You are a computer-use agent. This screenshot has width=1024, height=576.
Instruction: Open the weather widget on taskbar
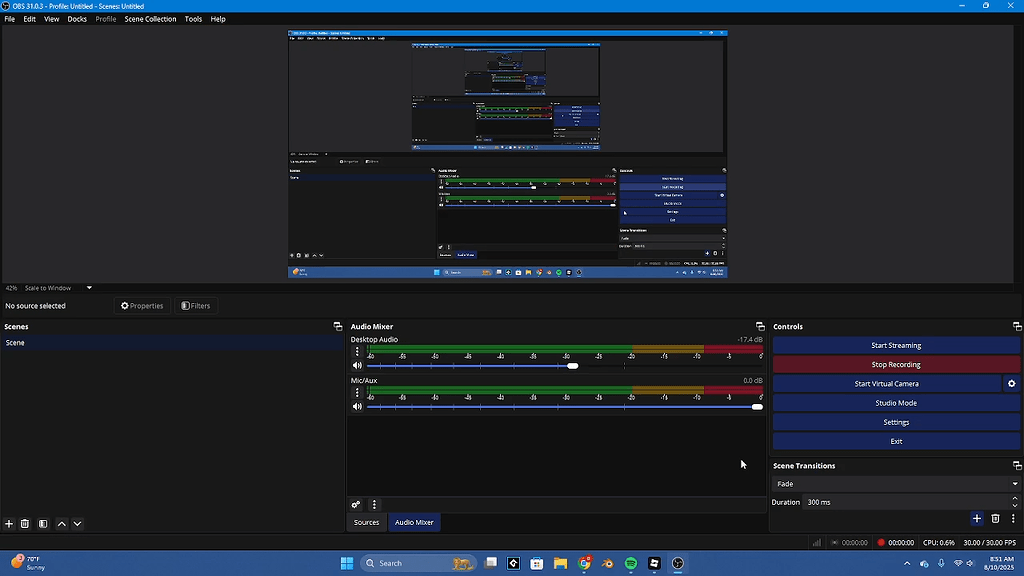29,563
